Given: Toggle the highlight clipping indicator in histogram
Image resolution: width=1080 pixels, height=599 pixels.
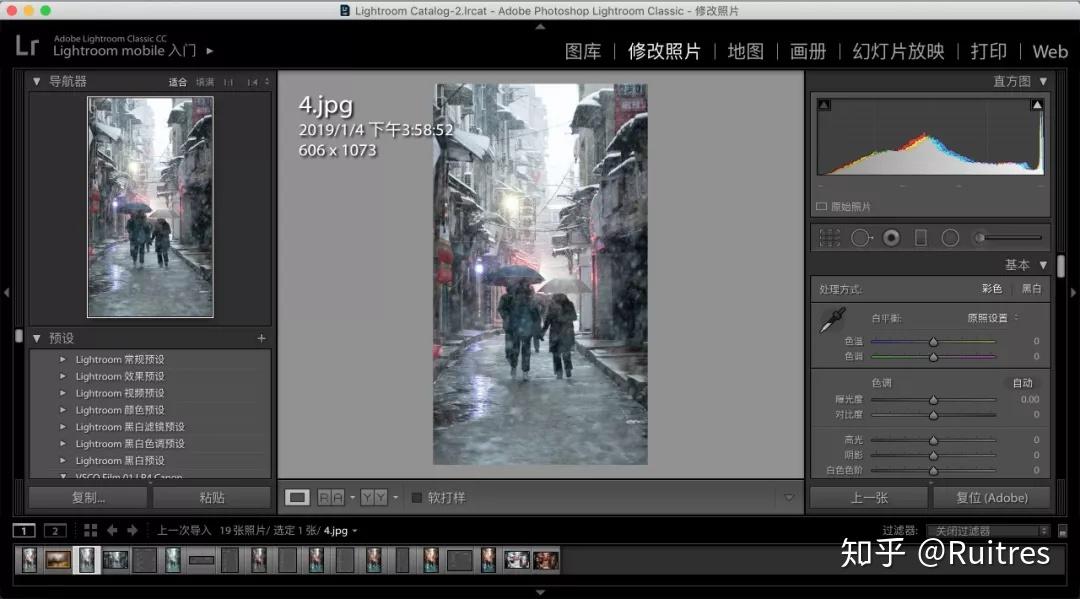Looking at the screenshot, I should point(1037,105).
